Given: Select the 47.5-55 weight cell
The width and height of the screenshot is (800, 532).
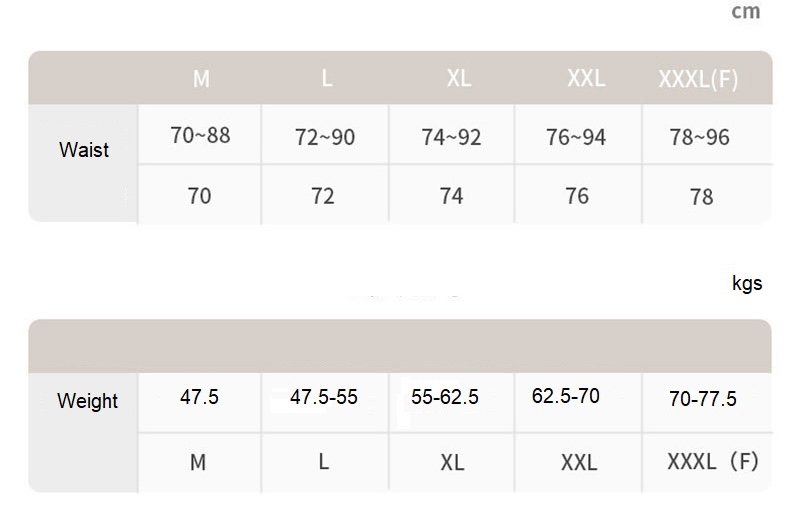Looking at the screenshot, I should pos(324,397).
